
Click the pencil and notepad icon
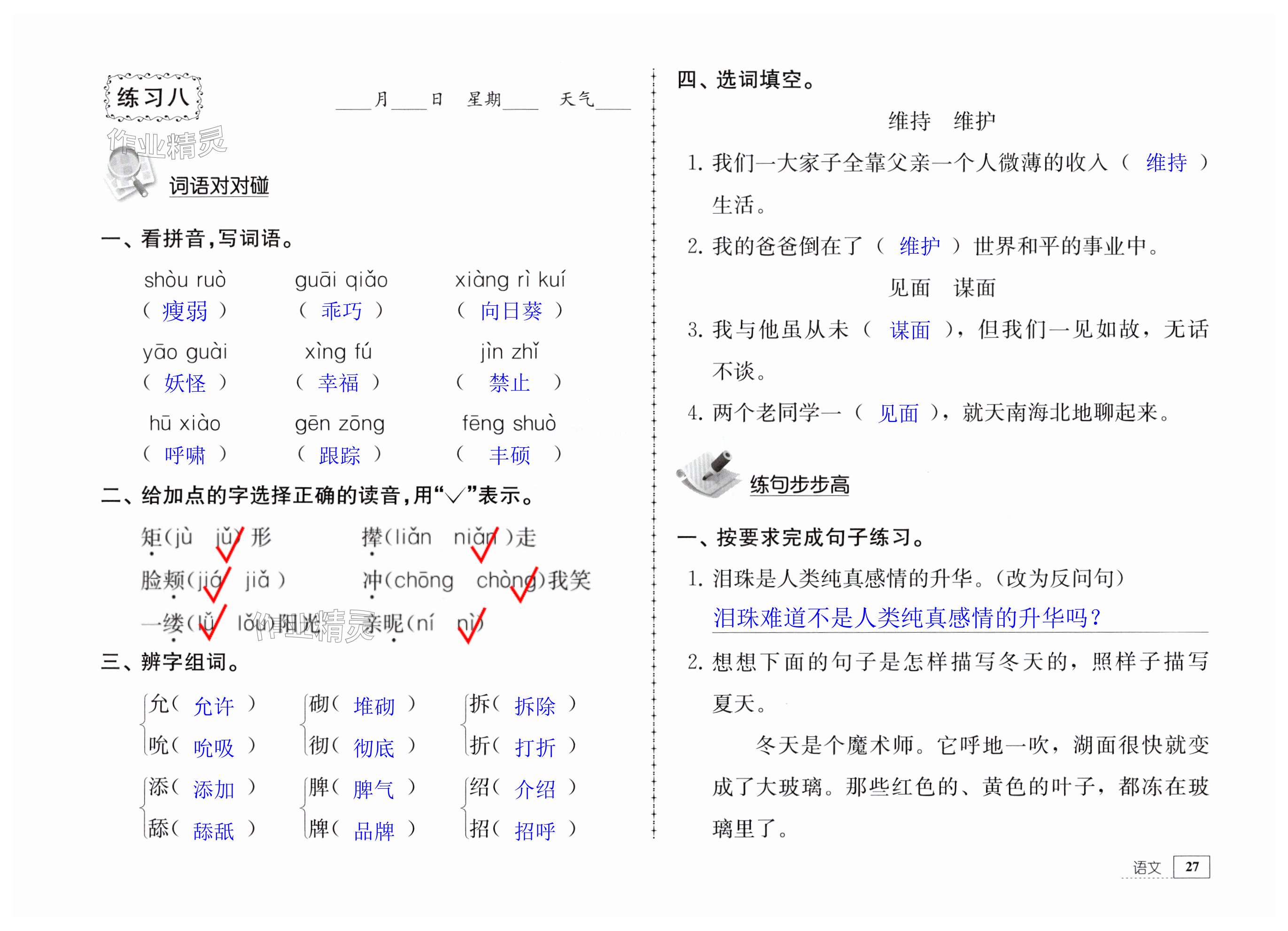[x=709, y=474]
